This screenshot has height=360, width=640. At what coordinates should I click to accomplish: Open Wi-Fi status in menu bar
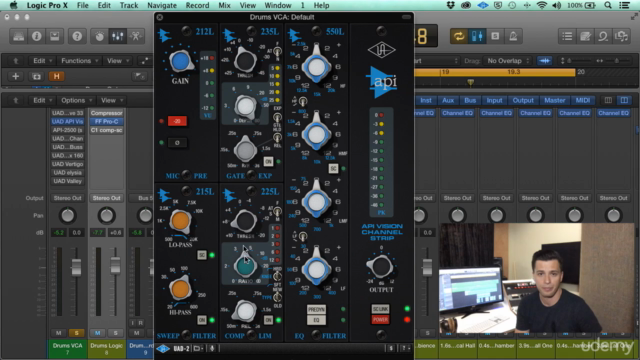(542, 5)
